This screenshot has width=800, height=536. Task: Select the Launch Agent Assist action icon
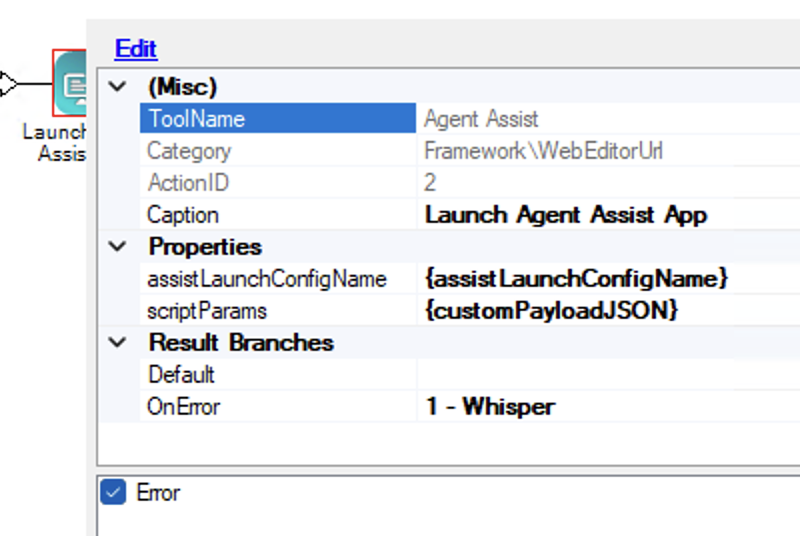coord(69,83)
